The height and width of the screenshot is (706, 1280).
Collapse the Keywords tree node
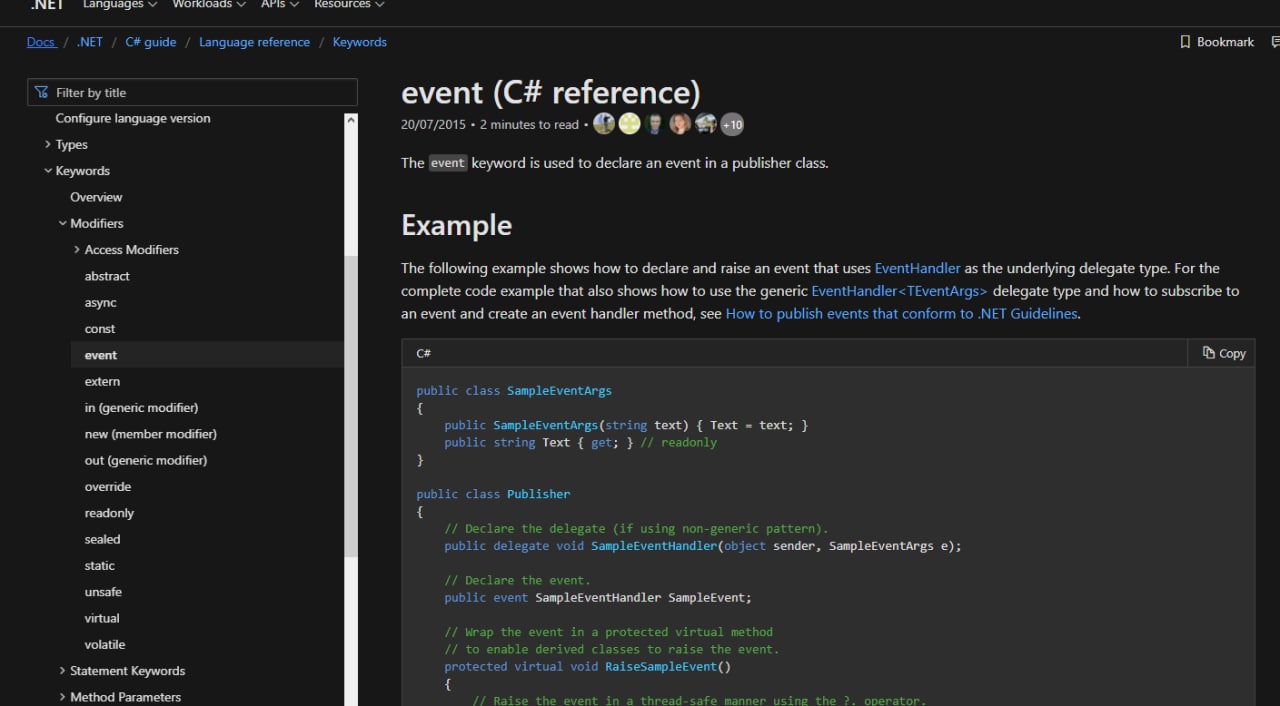[48, 171]
